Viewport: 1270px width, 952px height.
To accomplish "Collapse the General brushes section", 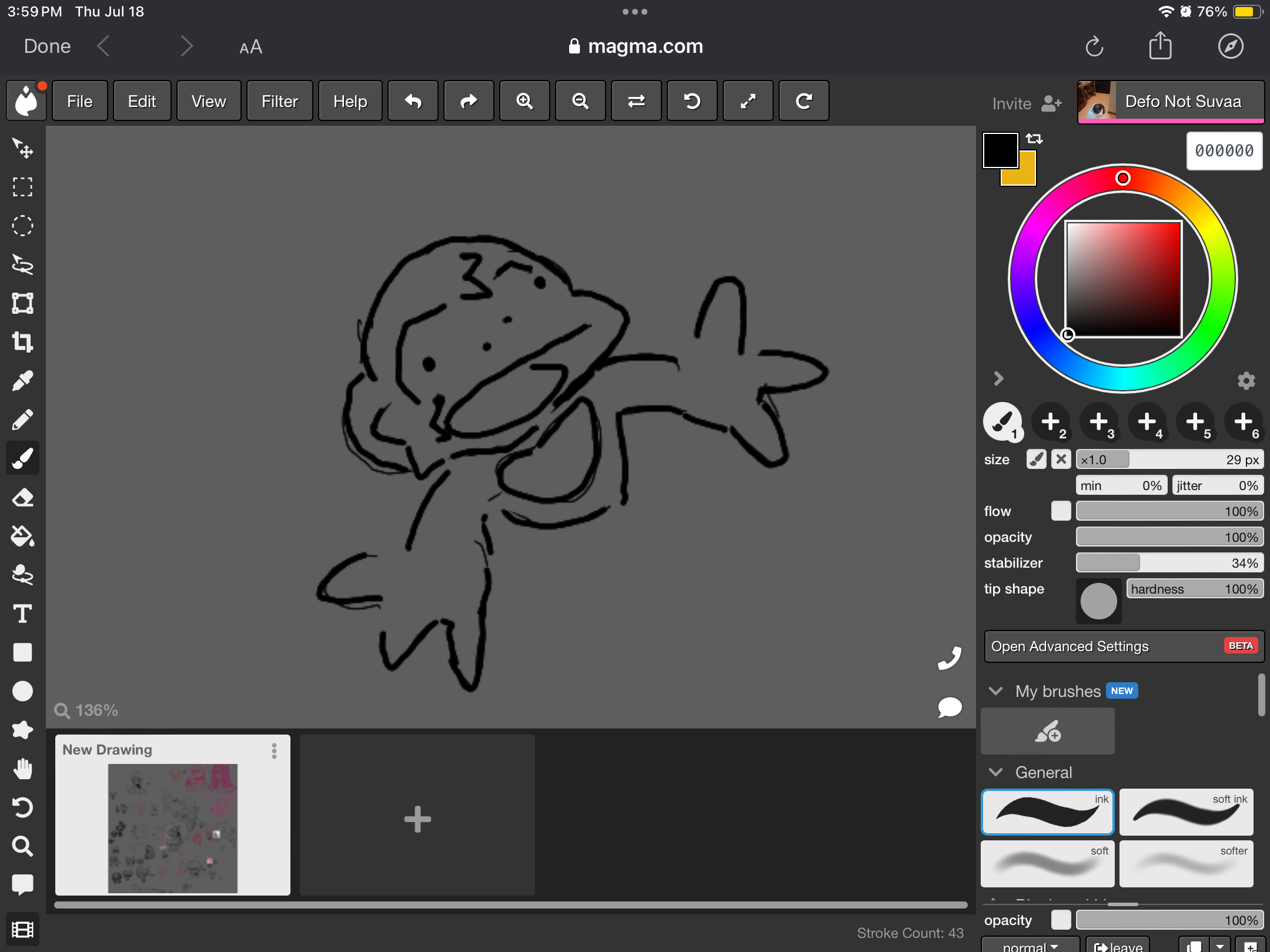I will [x=996, y=772].
